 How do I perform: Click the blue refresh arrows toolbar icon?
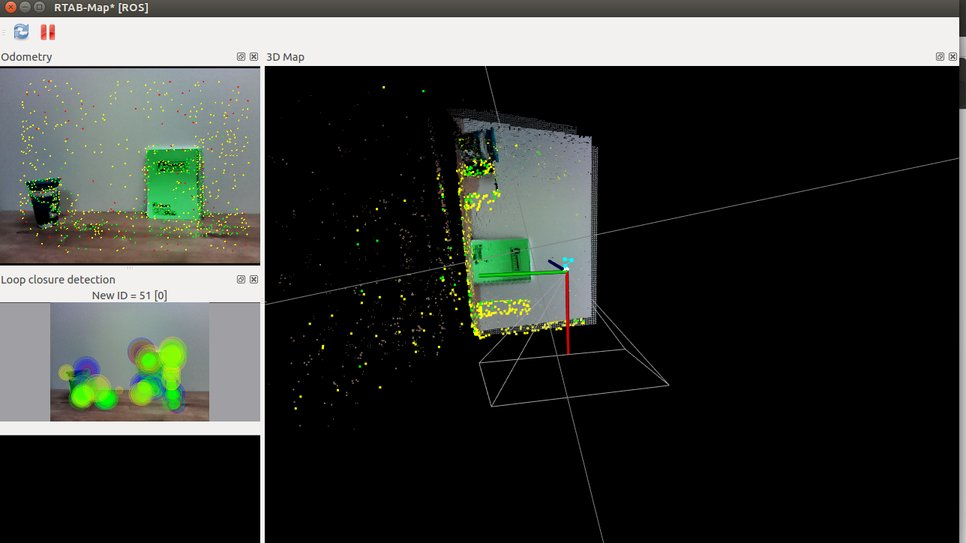(x=21, y=32)
